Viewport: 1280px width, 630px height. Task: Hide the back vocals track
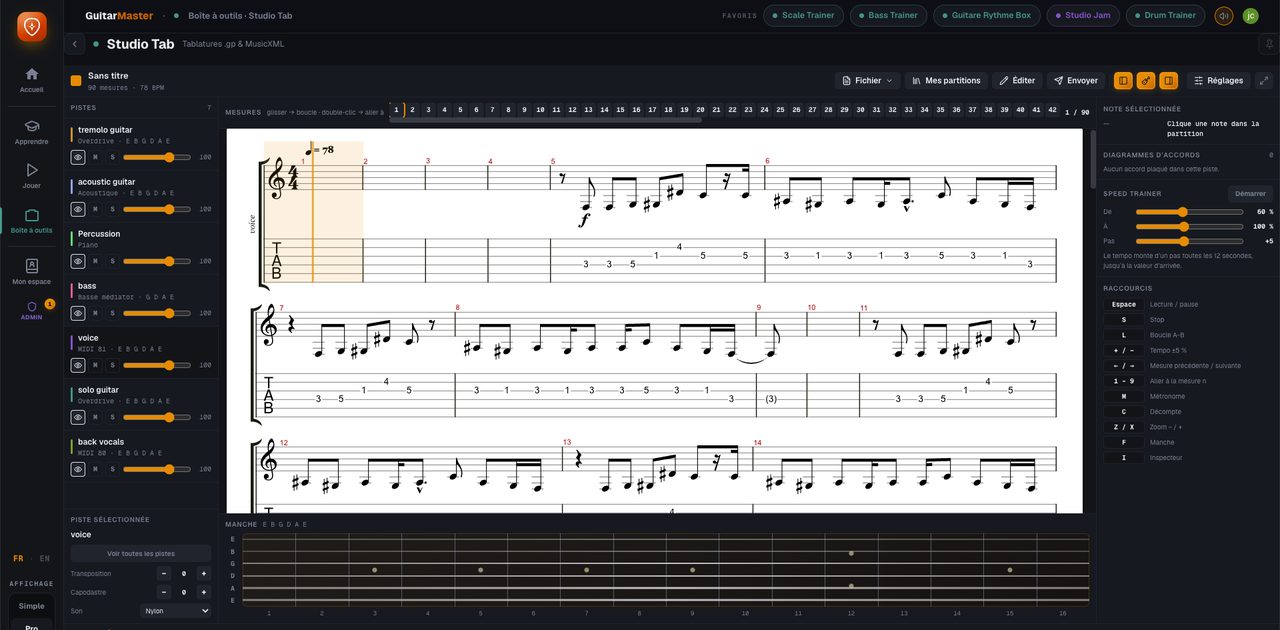pyautogui.click(x=78, y=469)
